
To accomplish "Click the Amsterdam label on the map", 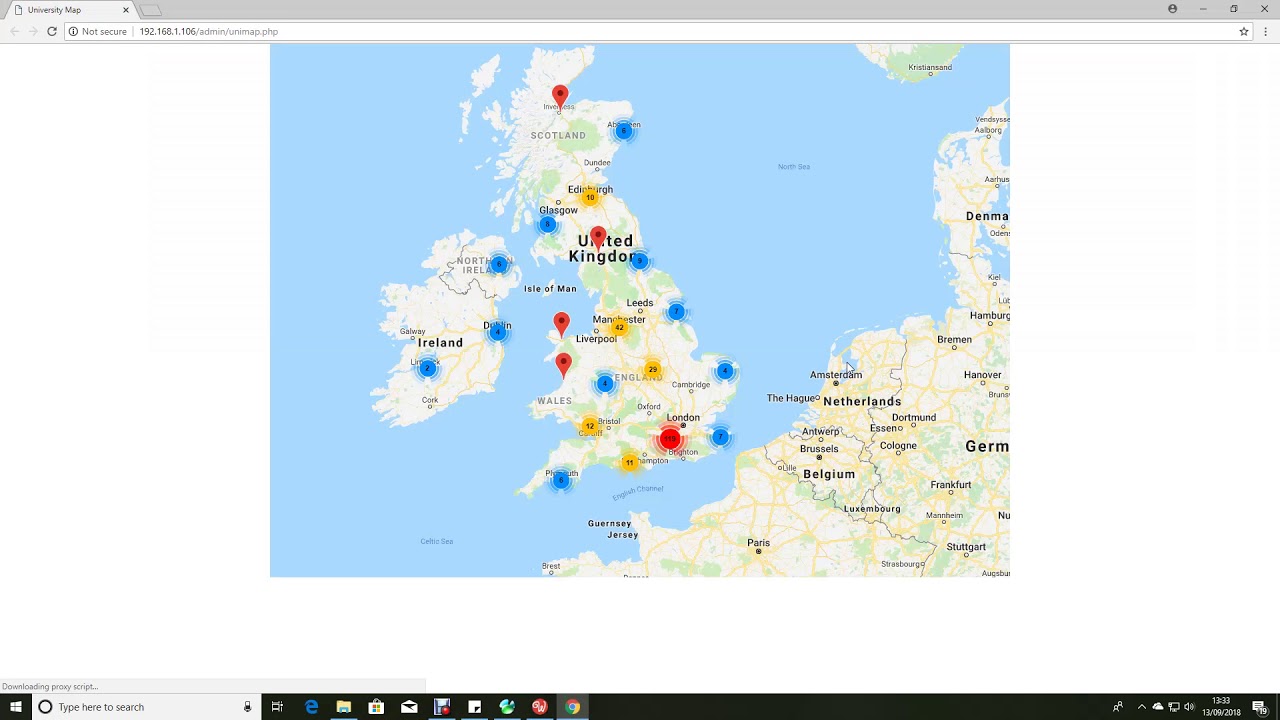I will click(x=836, y=375).
